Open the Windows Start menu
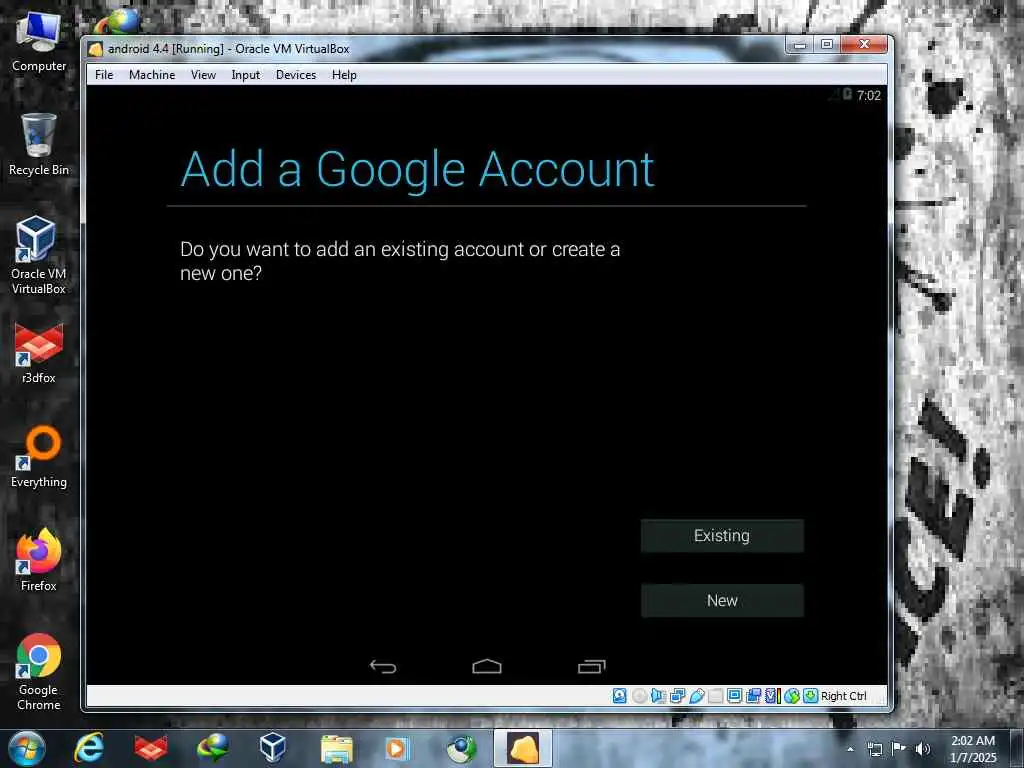Image resolution: width=1024 pixels, height=768 pixels. point(26,748)
